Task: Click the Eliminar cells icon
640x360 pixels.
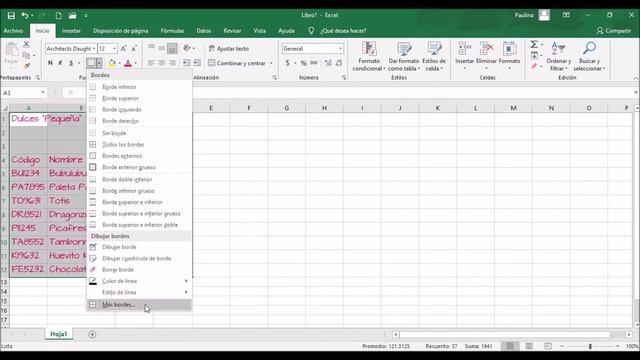Action: click(x=487, y=48)
